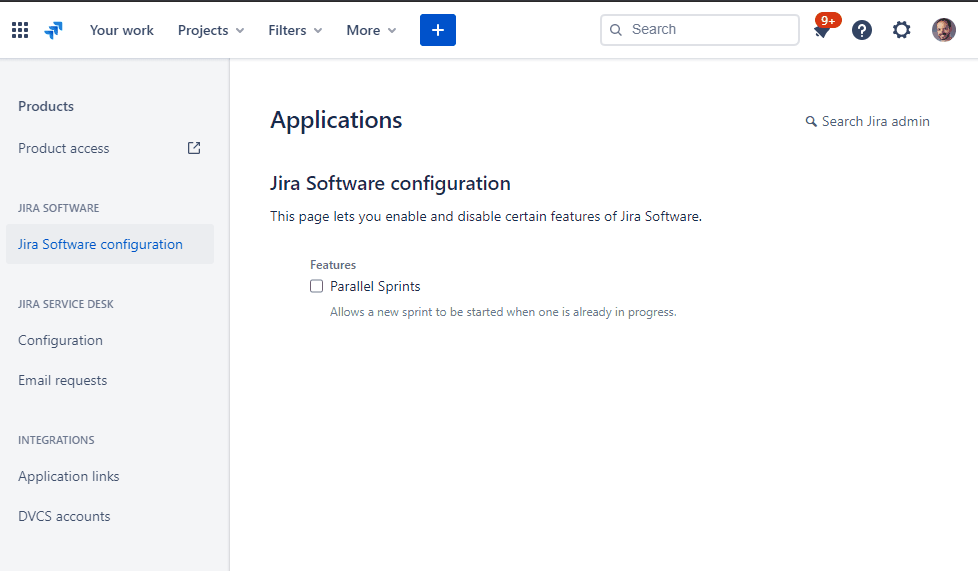Enable the Parallel Sprints checkbox
Viewport: 978px width, 571px height.
point(317,286)
